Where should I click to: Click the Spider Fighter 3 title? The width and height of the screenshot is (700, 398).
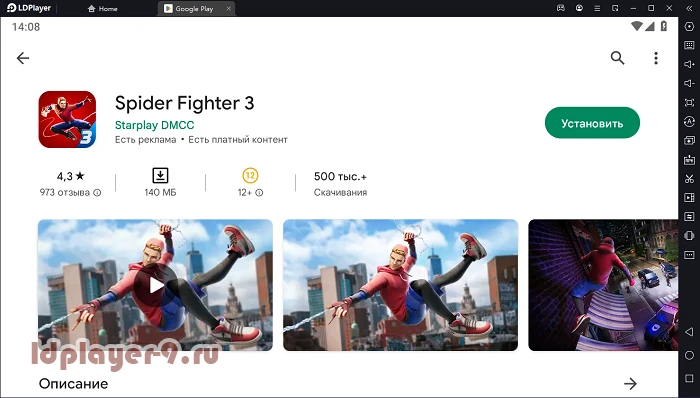[x=185, y=104]
